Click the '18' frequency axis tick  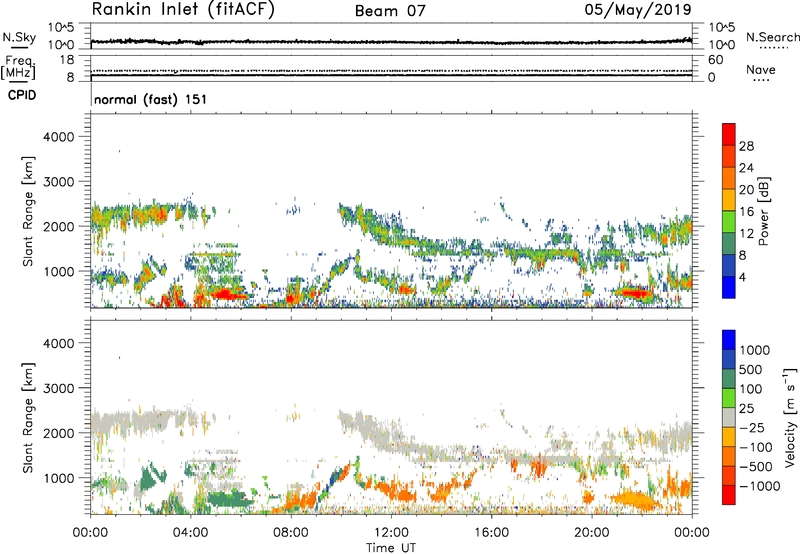[67, 60]
